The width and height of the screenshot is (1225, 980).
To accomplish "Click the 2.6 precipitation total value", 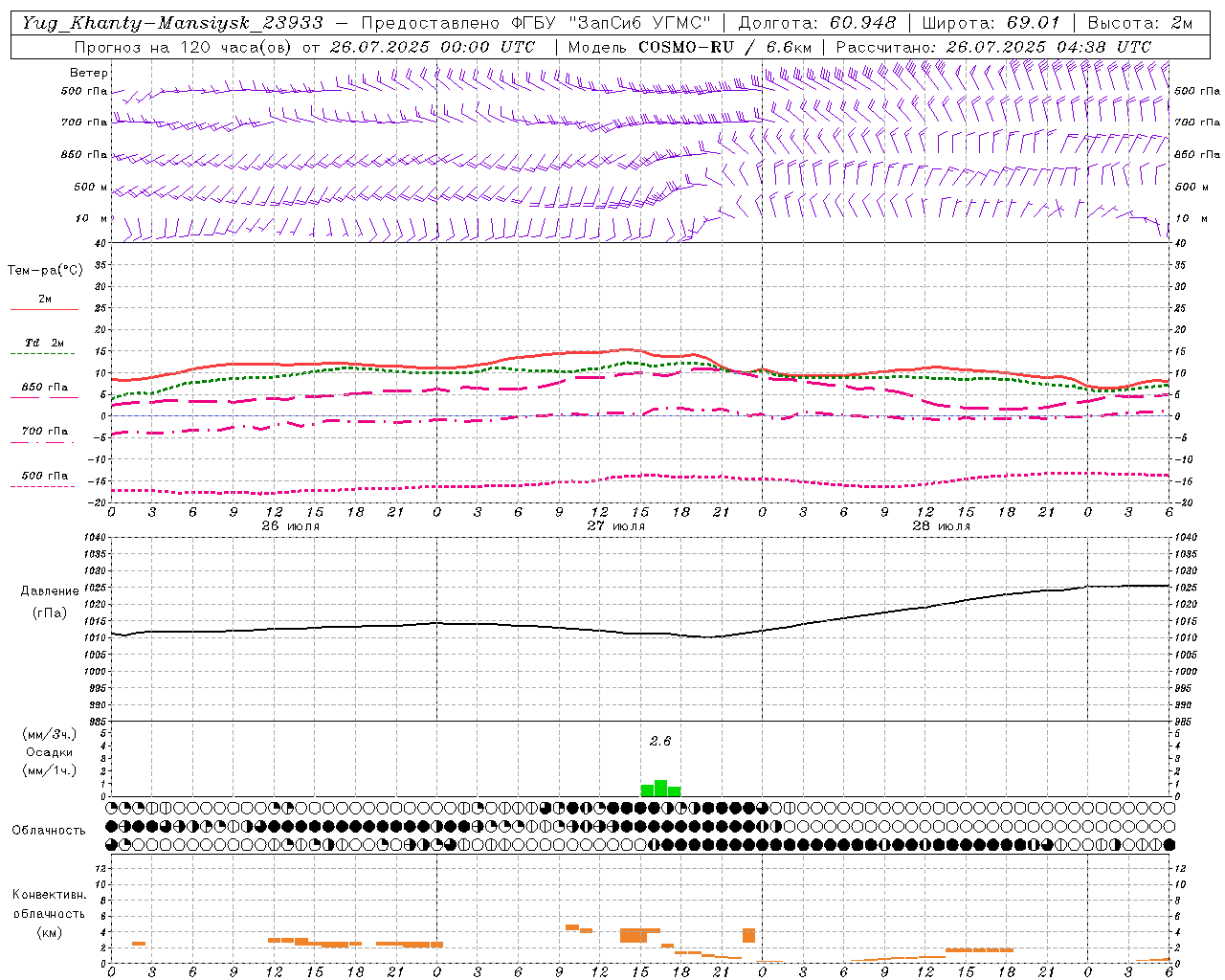I will [660, 741].
